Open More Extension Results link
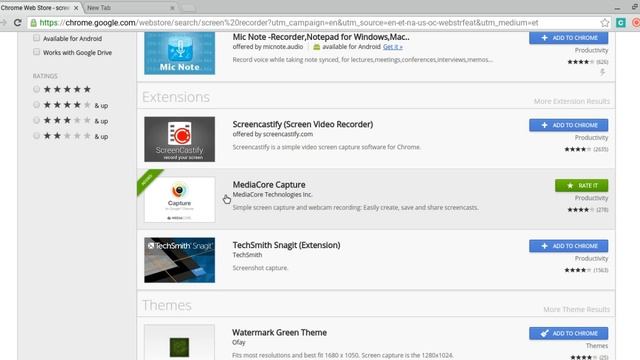Screen dimensions: 640x360 572,101
